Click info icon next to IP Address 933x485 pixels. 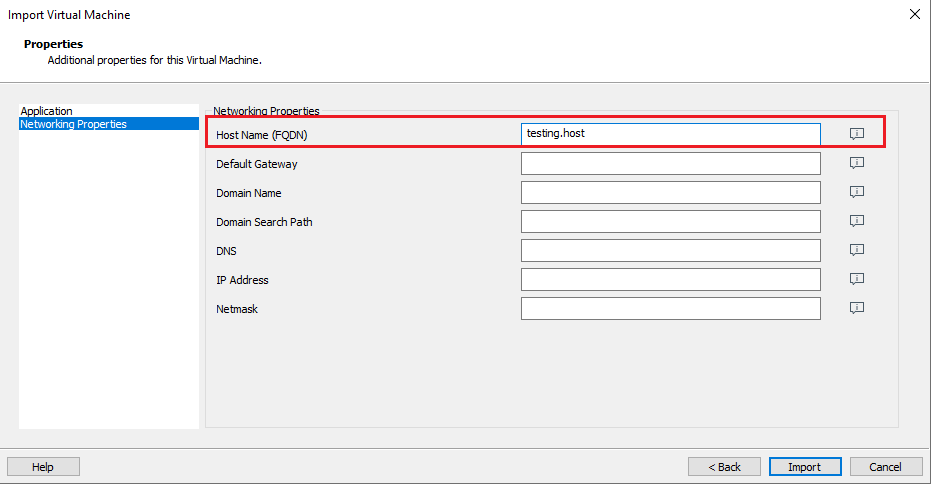(856, 279)
